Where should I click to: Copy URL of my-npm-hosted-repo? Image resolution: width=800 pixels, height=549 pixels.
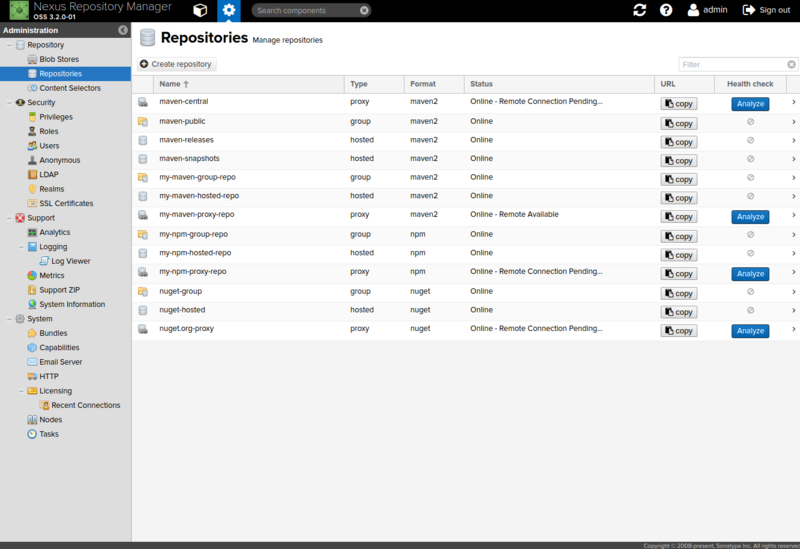[679, 255]
